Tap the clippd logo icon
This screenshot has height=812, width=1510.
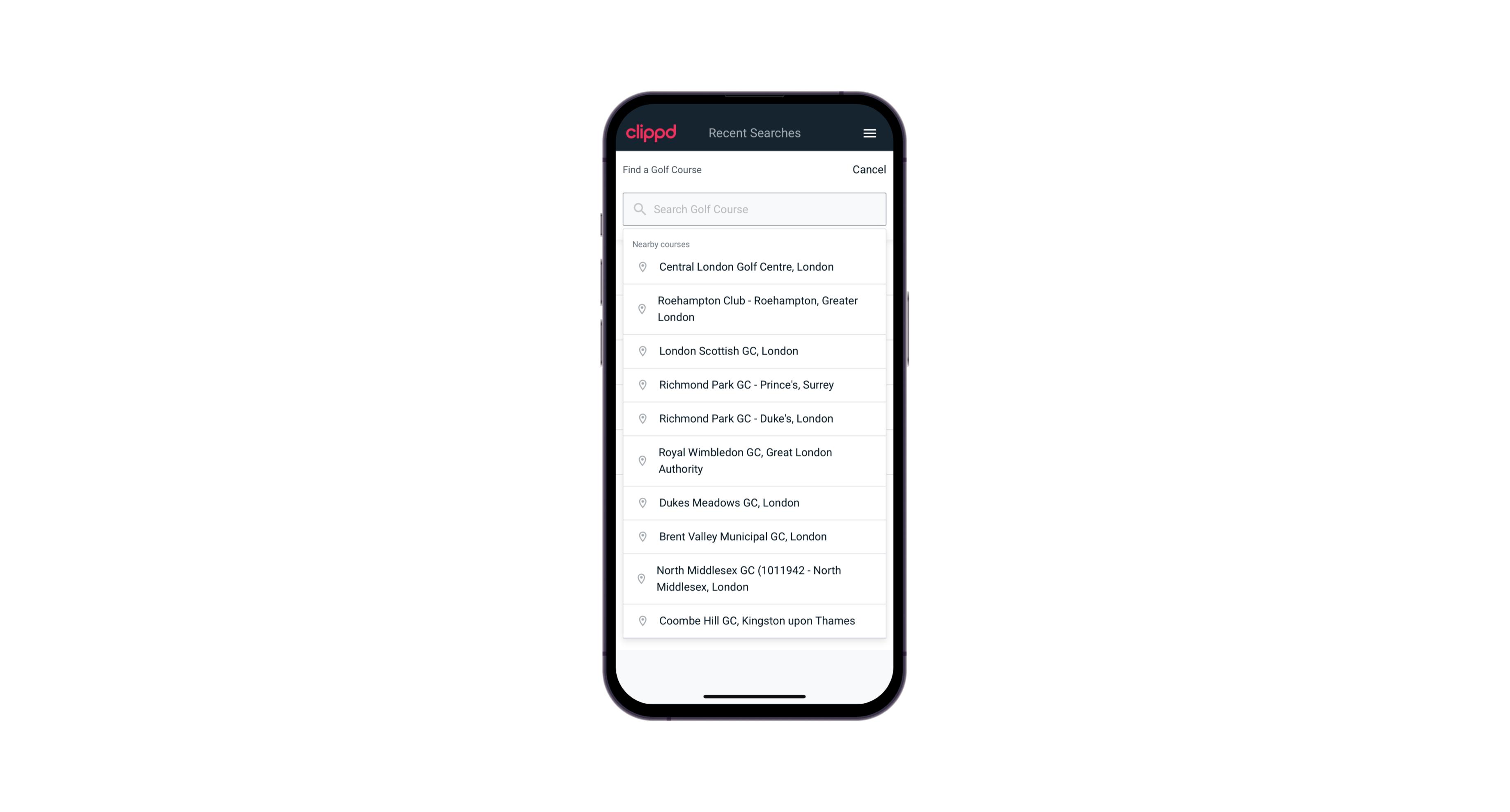652,132
